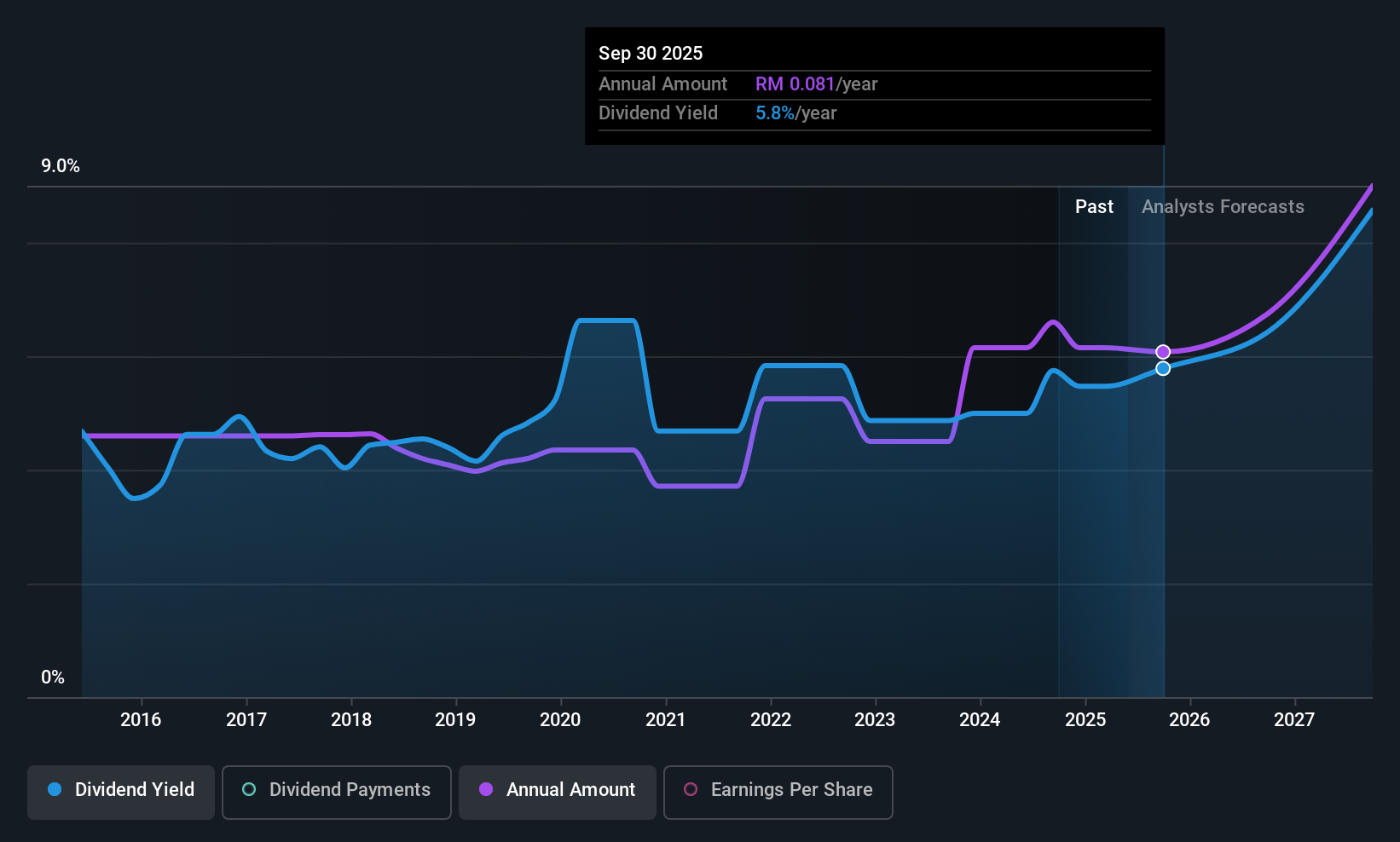1400x842 pixels.
Task: Click the 2025 x-axis year label
Action: pos(1085,720)
